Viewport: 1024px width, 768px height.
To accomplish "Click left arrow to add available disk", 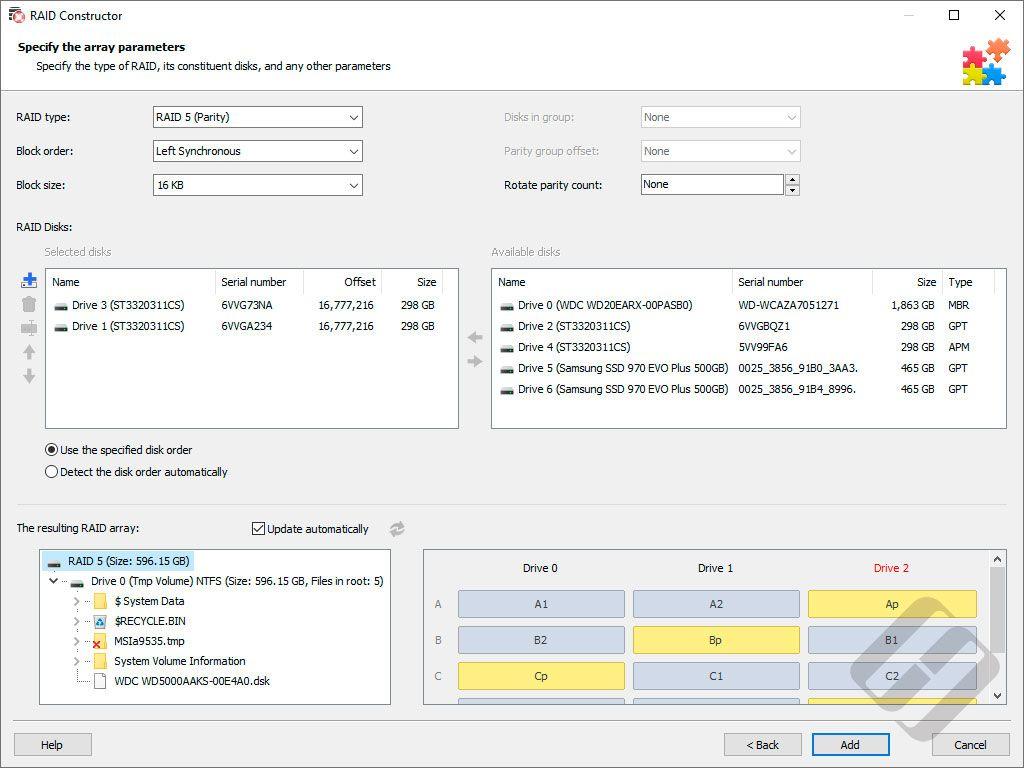I will (x=475, y=337).
